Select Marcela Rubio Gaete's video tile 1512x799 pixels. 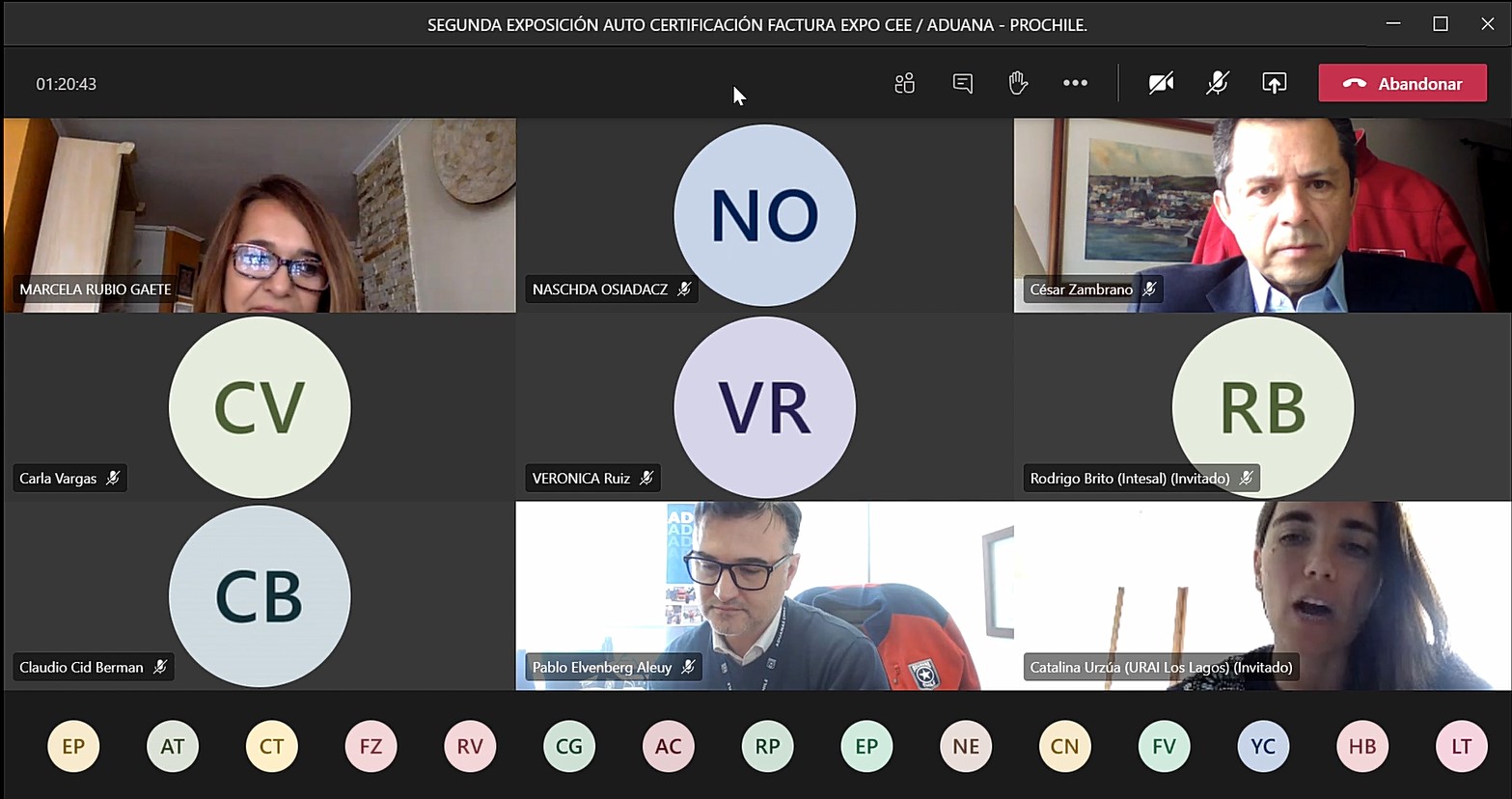click(x=260, y=215)
